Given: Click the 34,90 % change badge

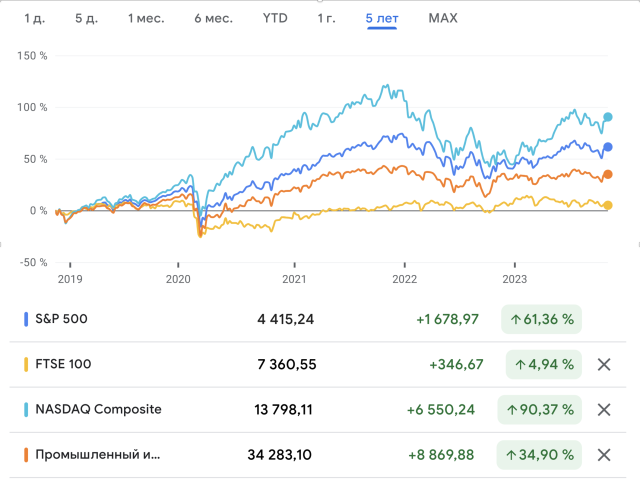Looking at the screenshot, I should coord(539,455).
